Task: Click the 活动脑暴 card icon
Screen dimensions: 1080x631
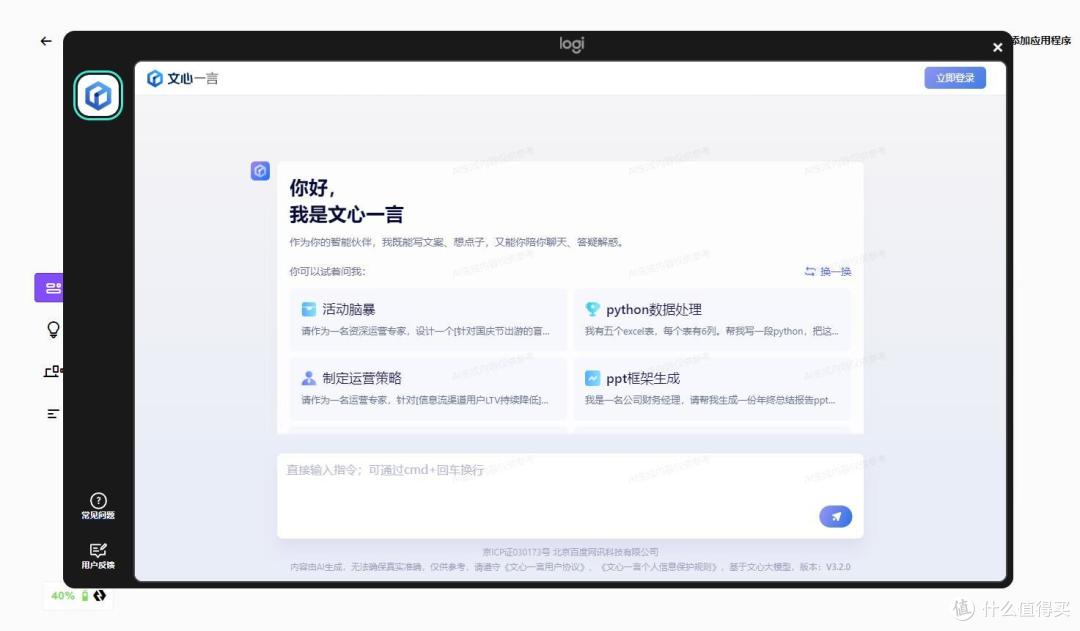Action: click(x=309, y=309)
